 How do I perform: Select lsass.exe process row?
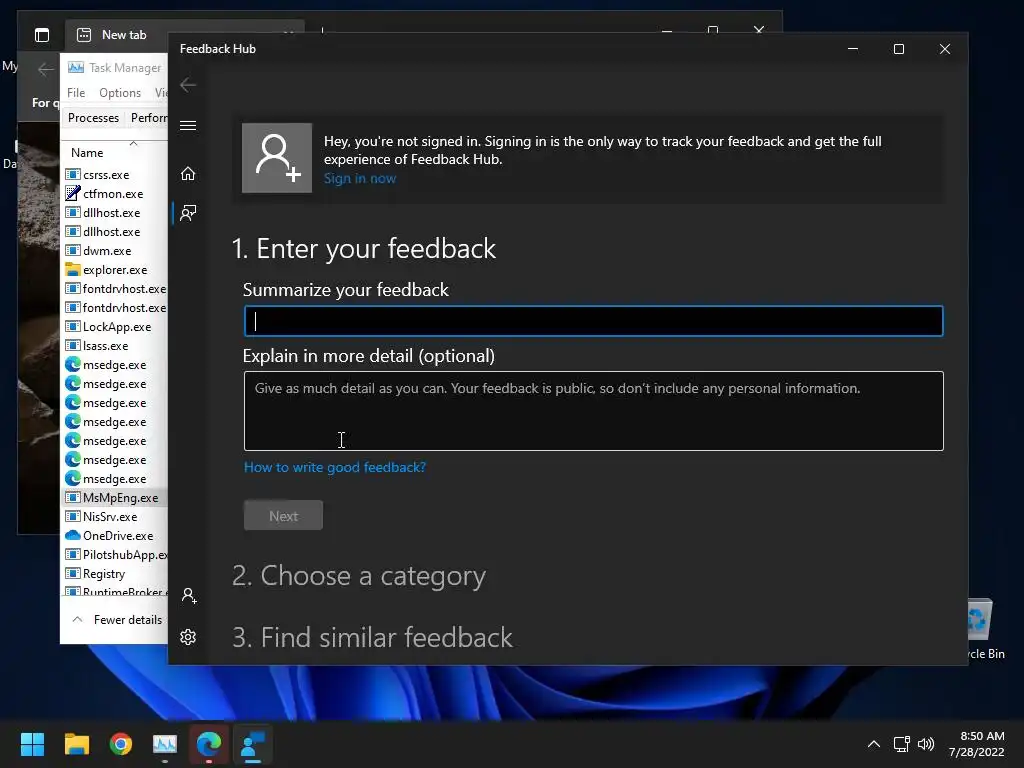tap(116, 345)
